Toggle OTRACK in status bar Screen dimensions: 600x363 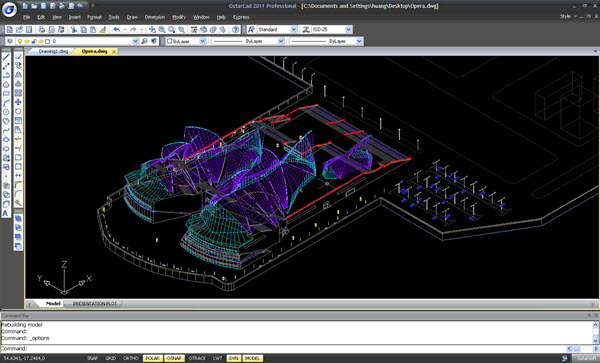197,358
